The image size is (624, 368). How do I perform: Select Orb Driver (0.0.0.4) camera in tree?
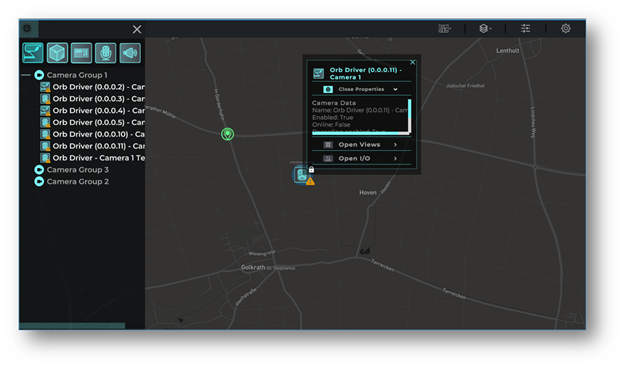(93, 111)
